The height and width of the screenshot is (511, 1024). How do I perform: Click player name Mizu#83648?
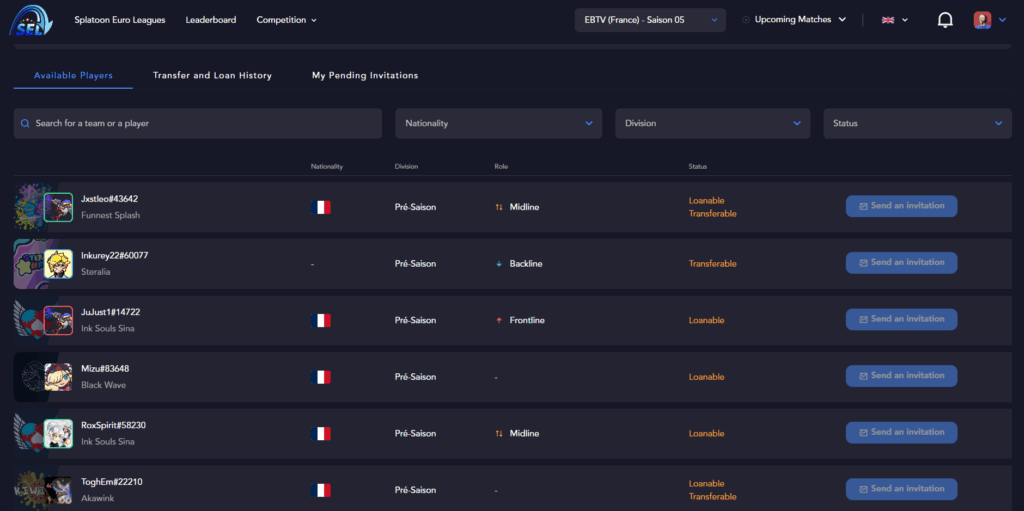[x=104, y=369]
